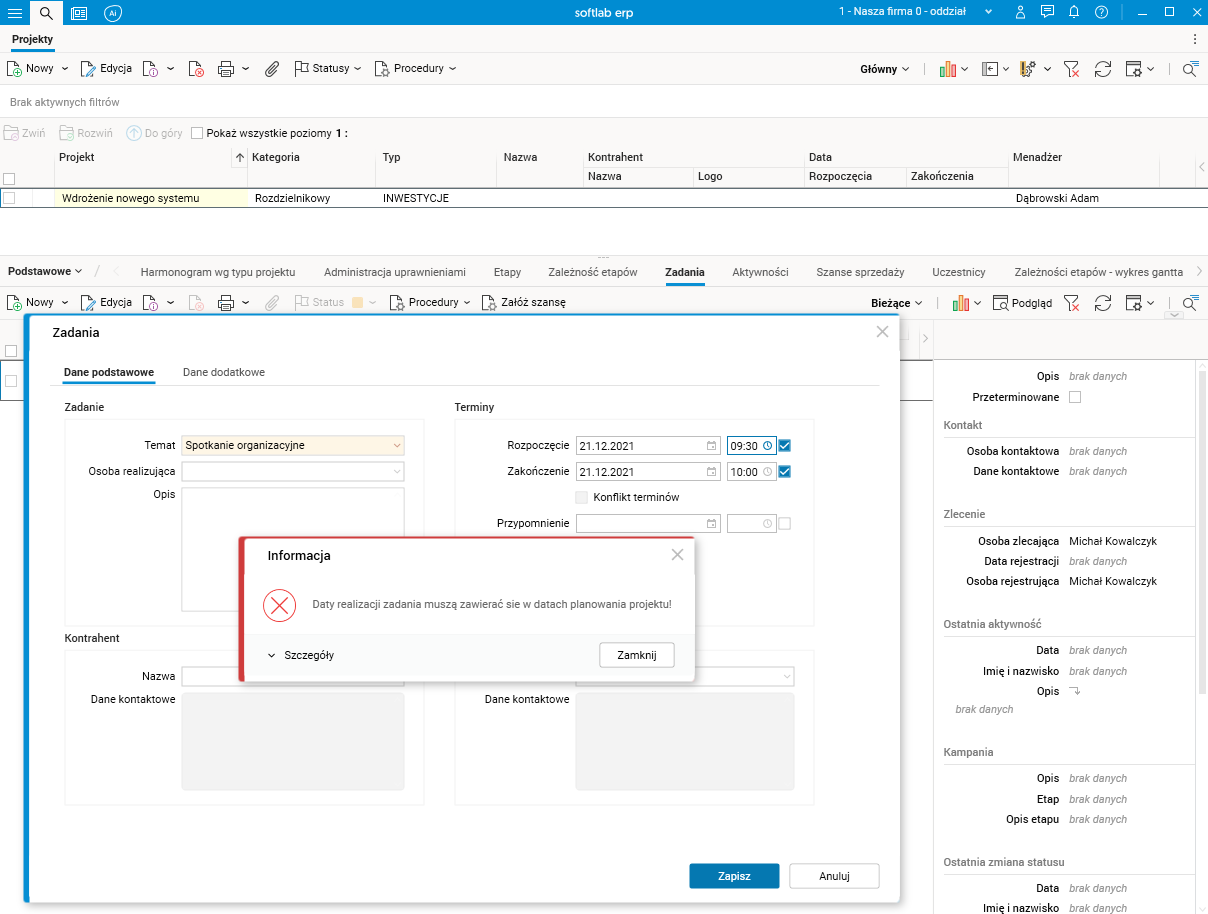The height and width of the screenshot is (914, 1208).
Task: Refresh the Zadania list
Action: (1103, 302)
